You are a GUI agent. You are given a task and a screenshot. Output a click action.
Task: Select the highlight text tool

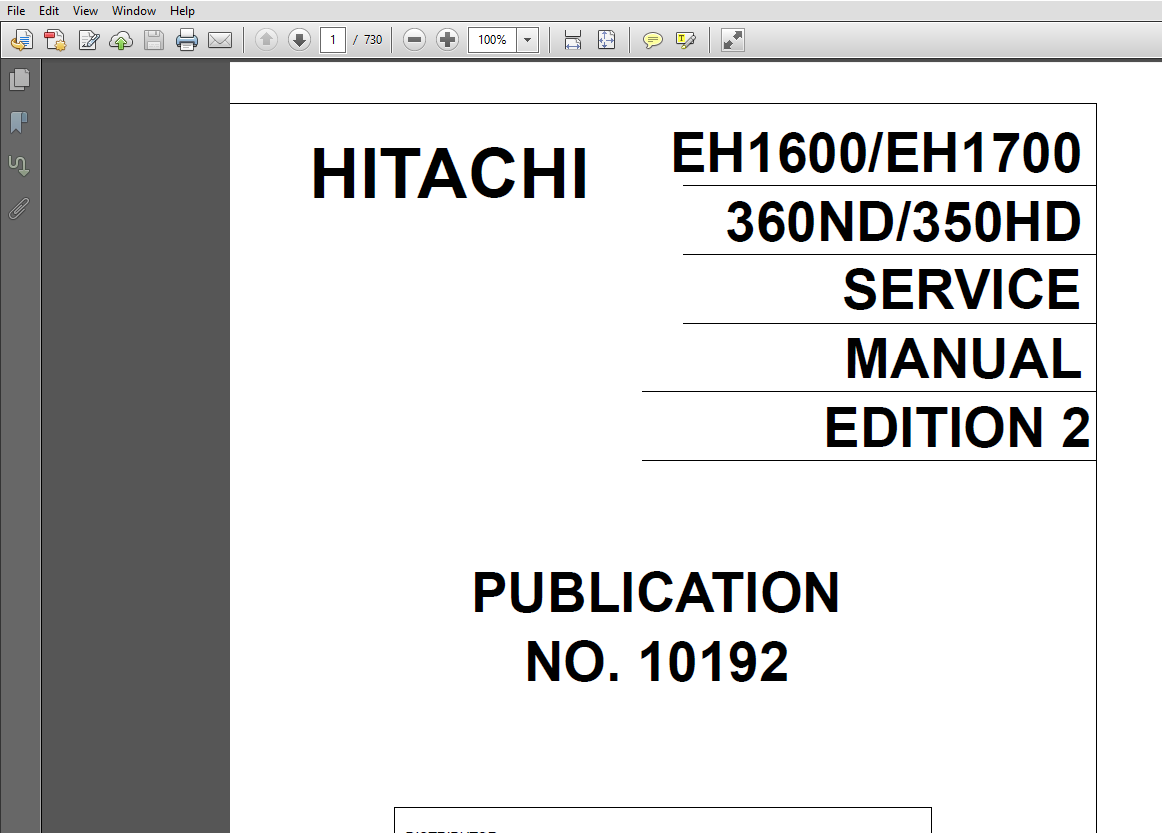pyautogui.click(x=685, y=40)
